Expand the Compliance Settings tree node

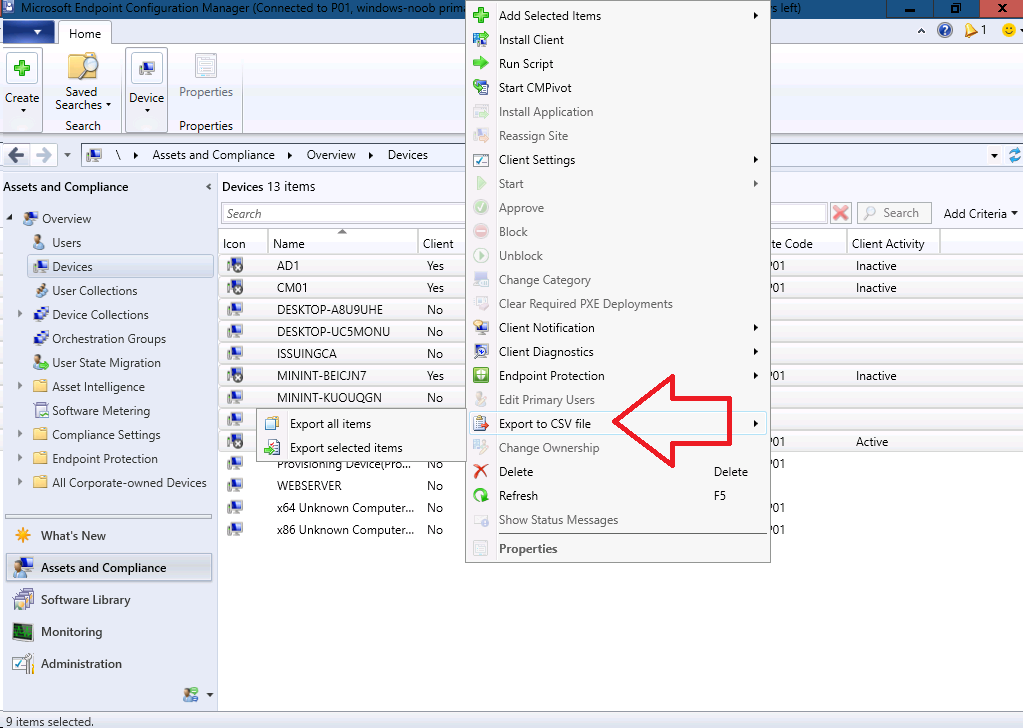click(x=20, y=434)
